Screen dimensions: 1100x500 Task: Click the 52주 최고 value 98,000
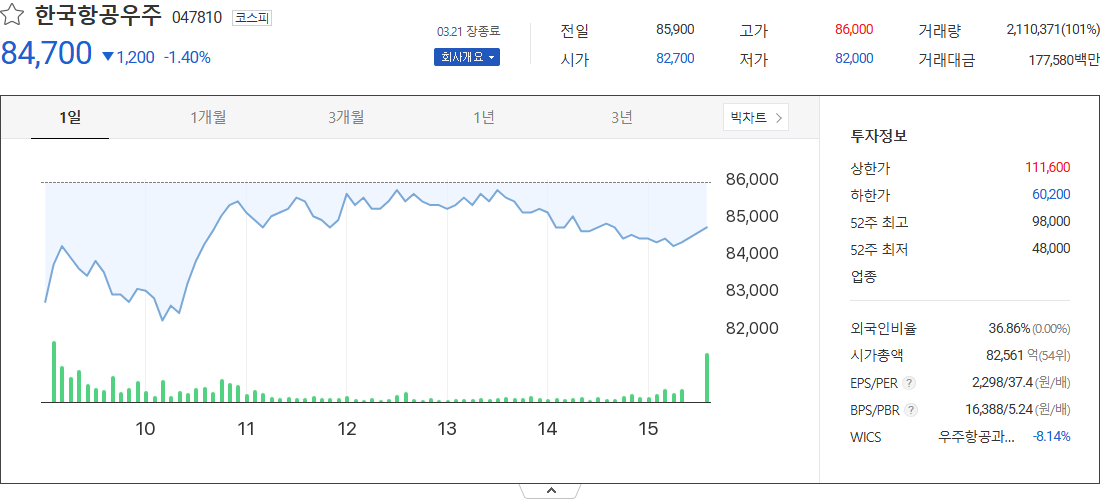click(x=1051, y=222)
